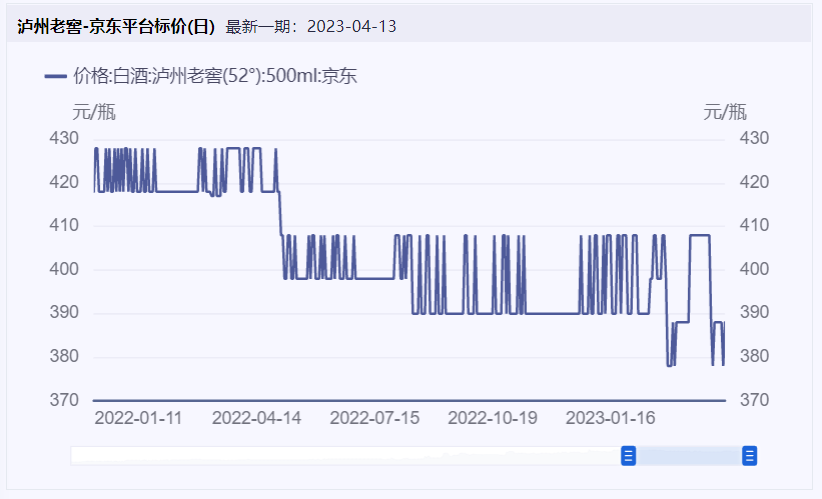Click the x-axis date label 2023-01-16

point(611,418)
